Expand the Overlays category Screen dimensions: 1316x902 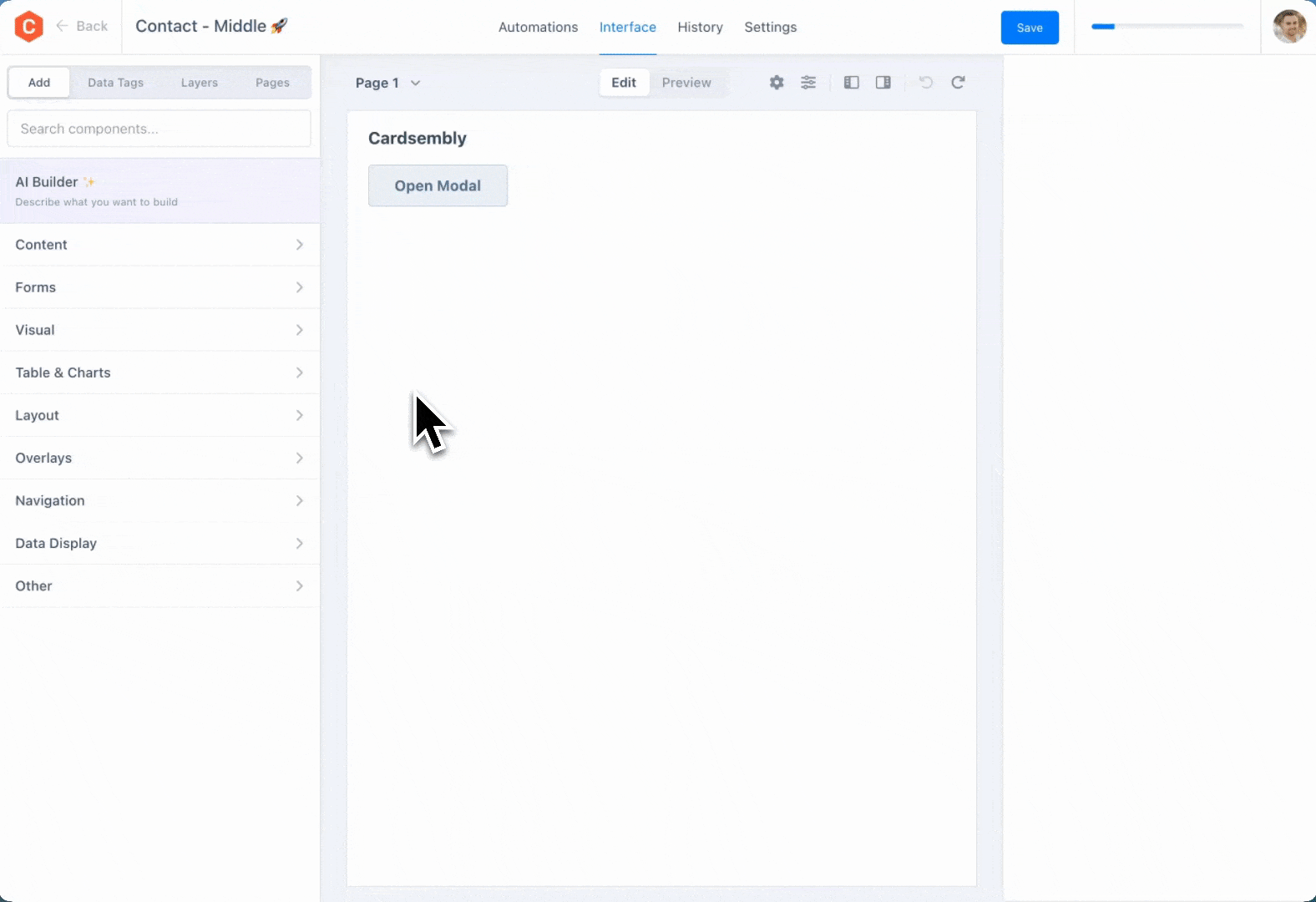coord(159,458)
